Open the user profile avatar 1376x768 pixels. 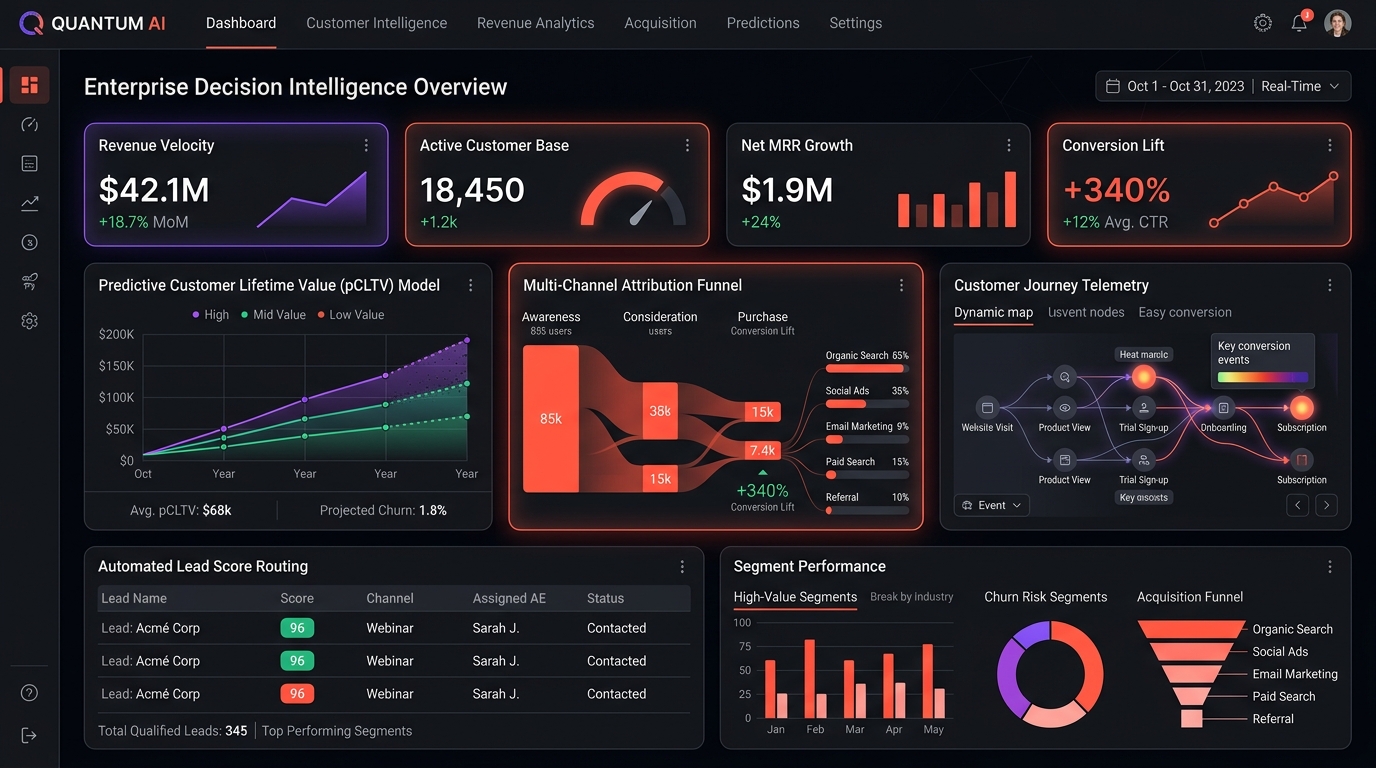[1337, 23]
